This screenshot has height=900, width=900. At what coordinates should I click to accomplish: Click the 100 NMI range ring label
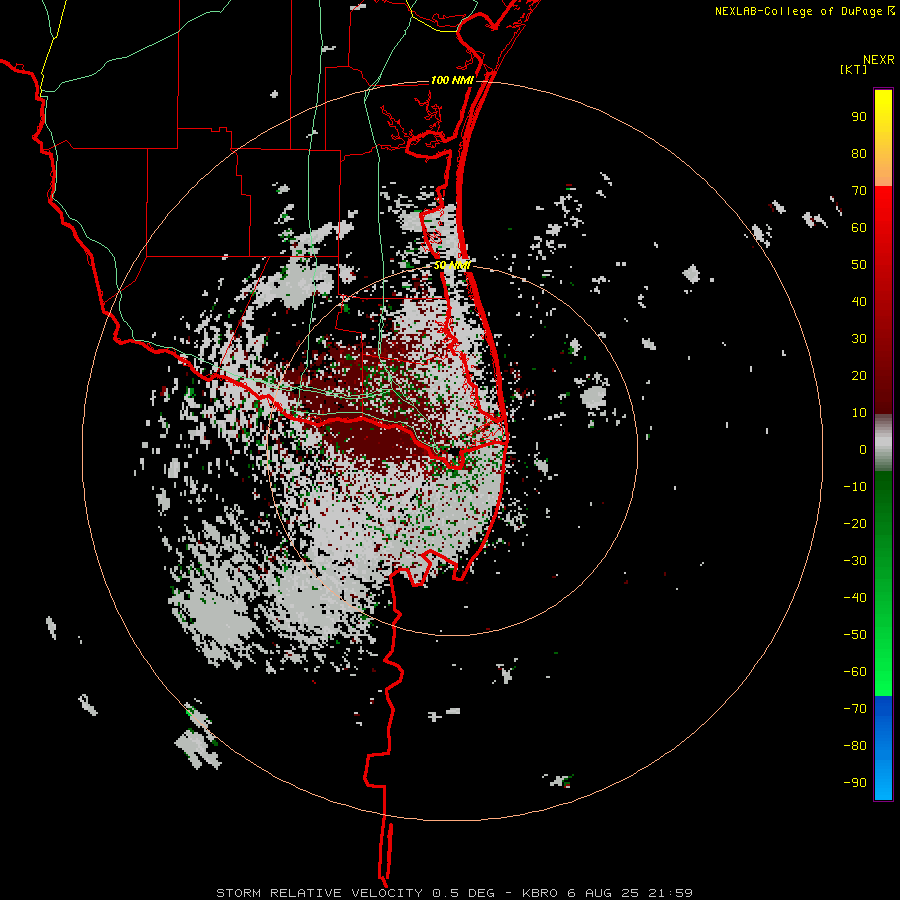[x=452, y=80]
